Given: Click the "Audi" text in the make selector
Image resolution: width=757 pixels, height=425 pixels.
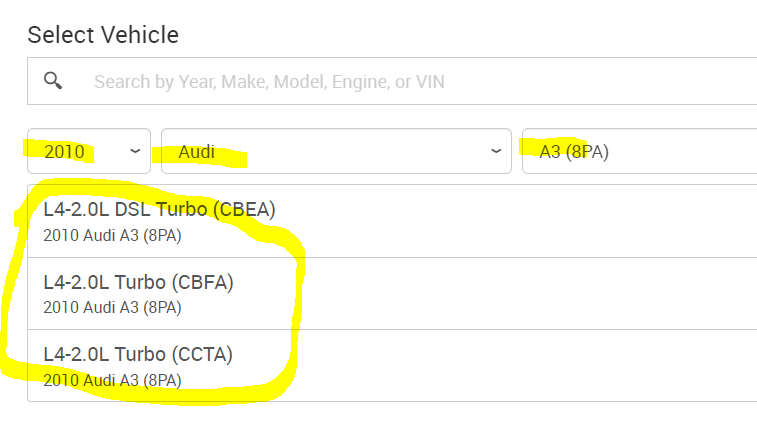Looking at the screenshot, I should [196, 152].
